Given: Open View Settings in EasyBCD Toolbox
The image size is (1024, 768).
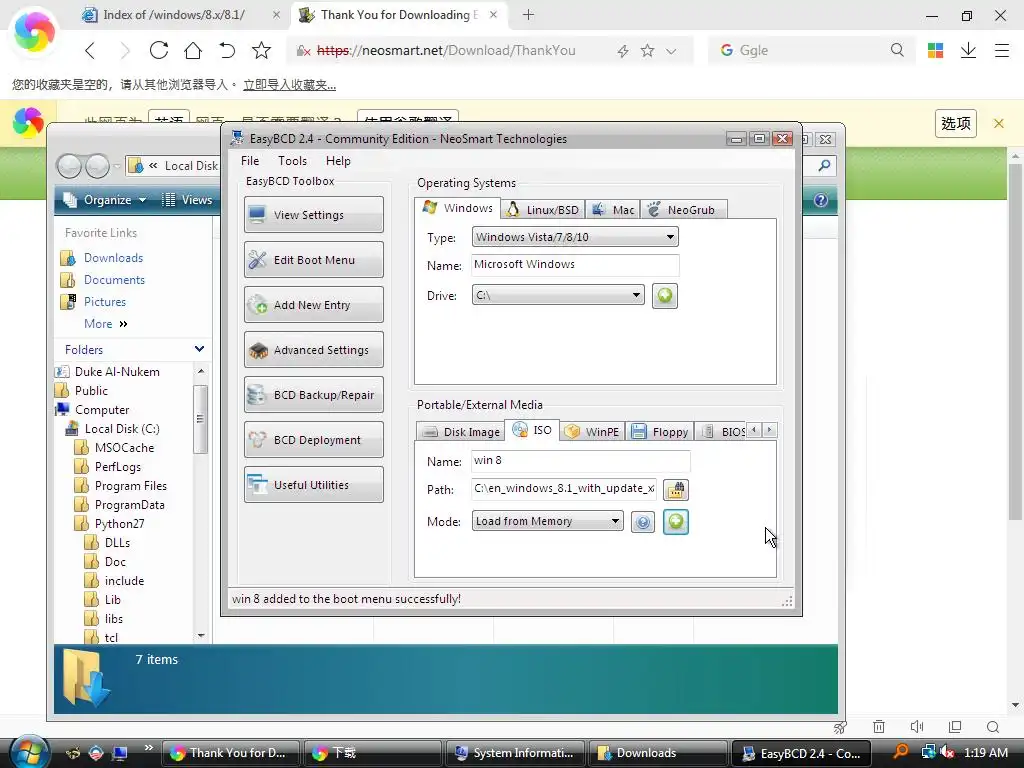Looking at the screenshot, I should [x=313, y=215].
